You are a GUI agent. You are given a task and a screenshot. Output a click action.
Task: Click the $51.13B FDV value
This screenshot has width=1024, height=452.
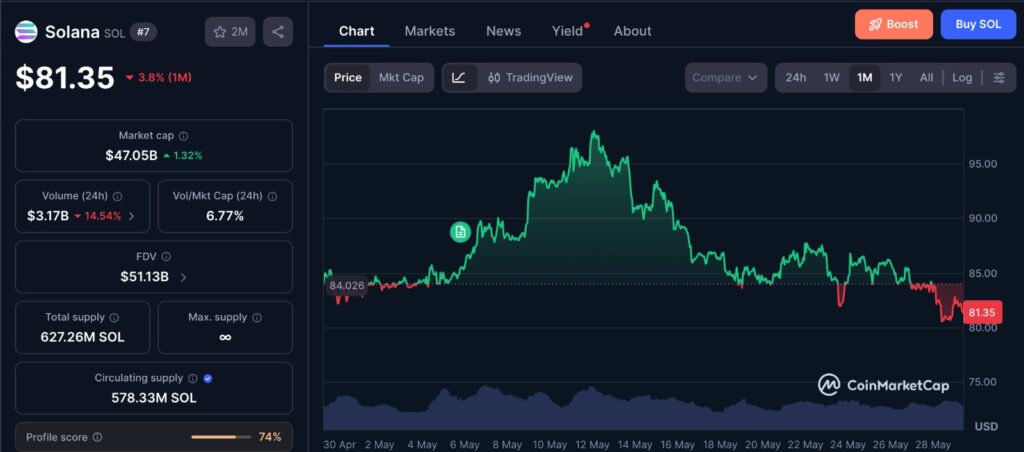pos(144,277)
